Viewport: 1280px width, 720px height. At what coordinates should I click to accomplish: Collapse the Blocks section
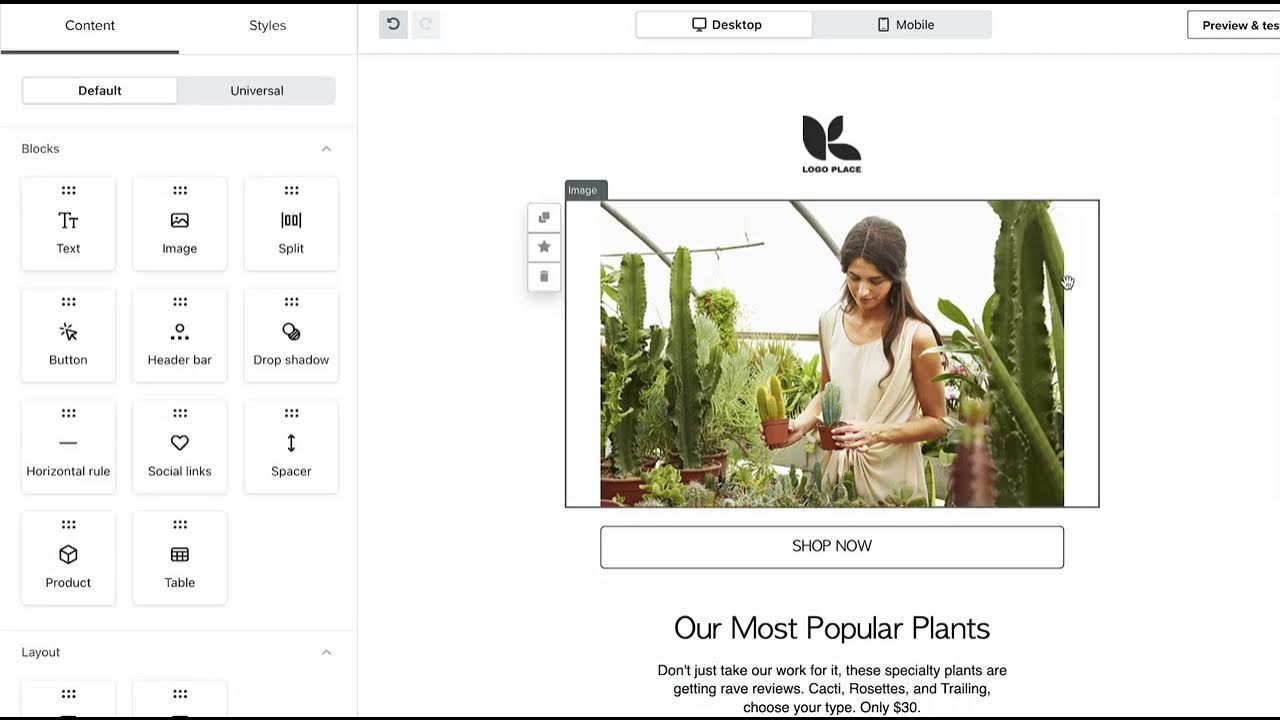pyautogui.click(x=326, y=149)
